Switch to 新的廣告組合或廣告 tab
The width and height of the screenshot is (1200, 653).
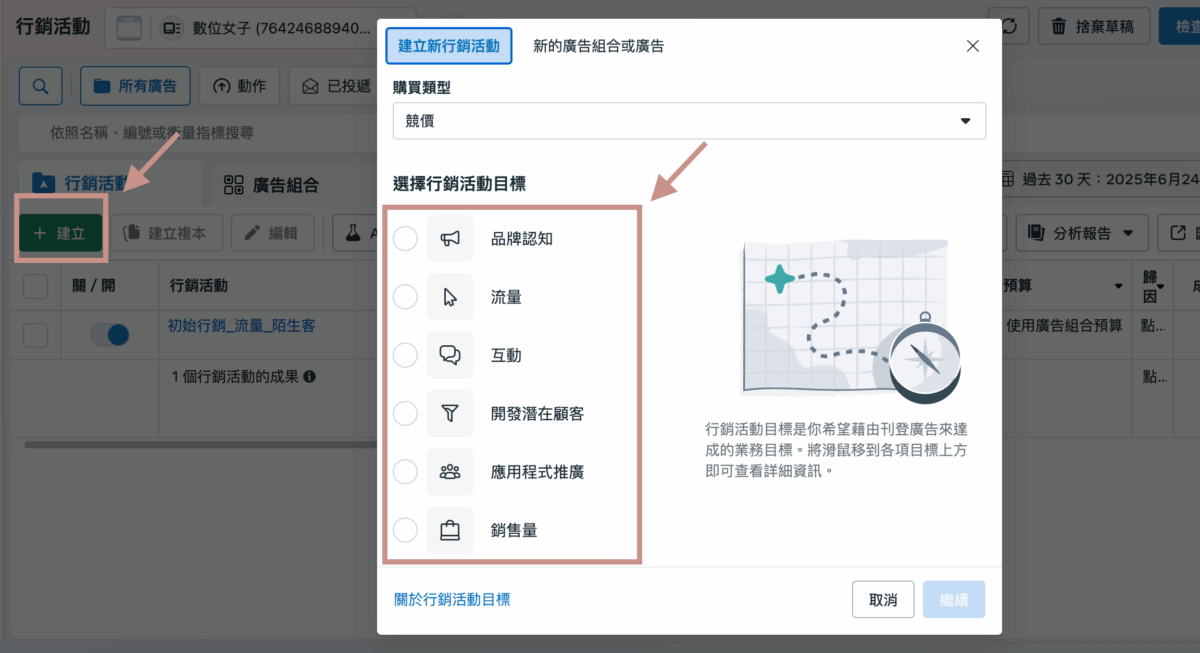click(598, 46)
